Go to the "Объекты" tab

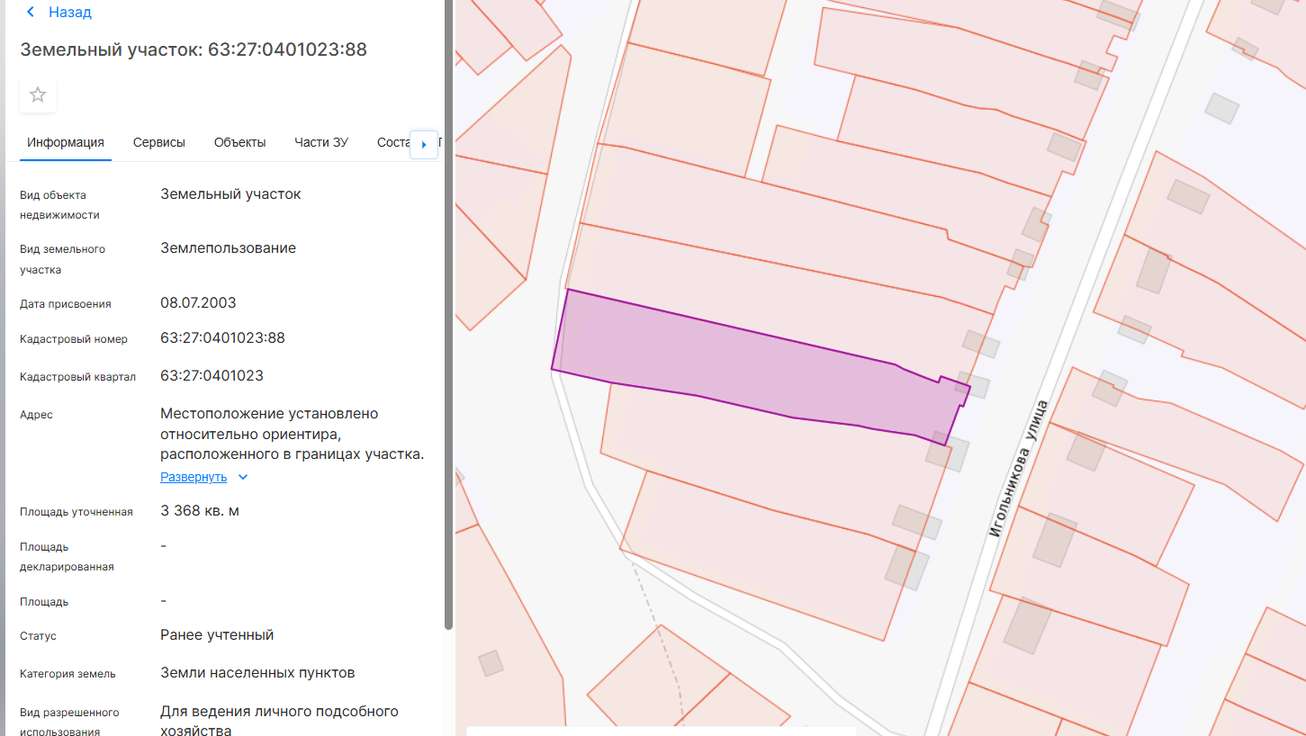tap(240, 142)
